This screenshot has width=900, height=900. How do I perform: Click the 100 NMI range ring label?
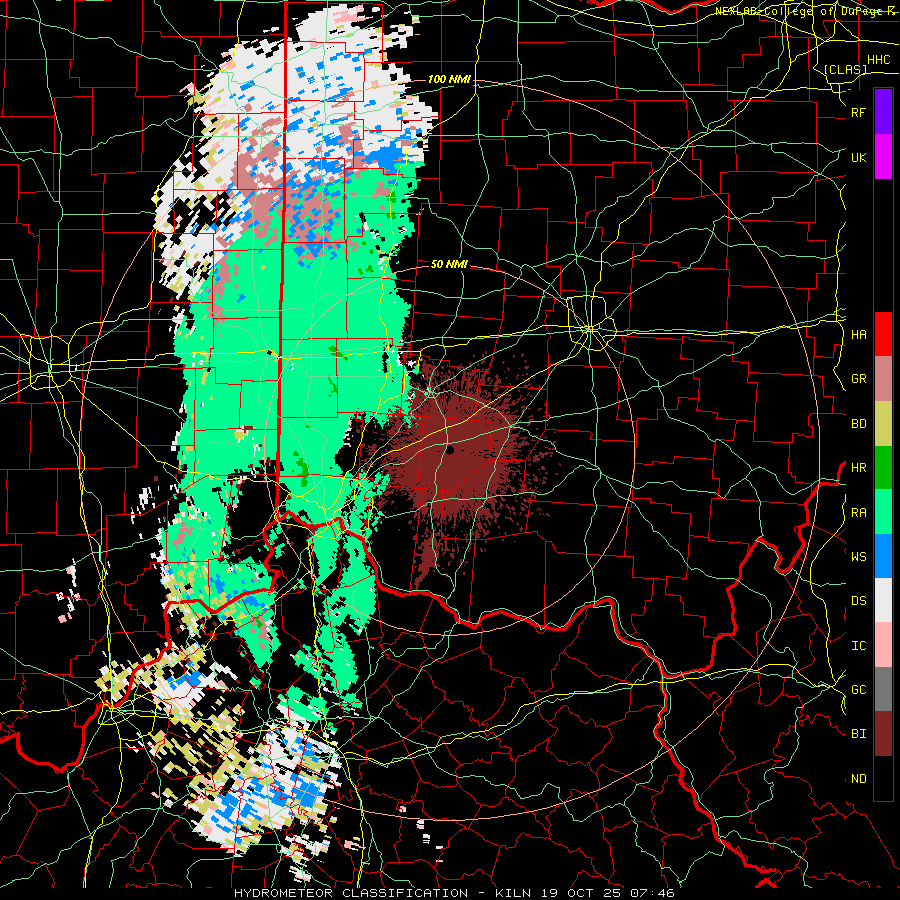coord(449,79)
